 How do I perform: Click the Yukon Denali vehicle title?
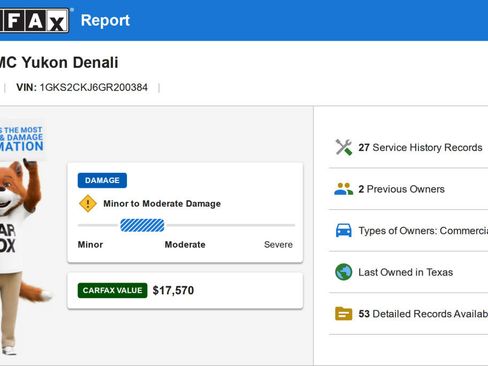(59, 62)
